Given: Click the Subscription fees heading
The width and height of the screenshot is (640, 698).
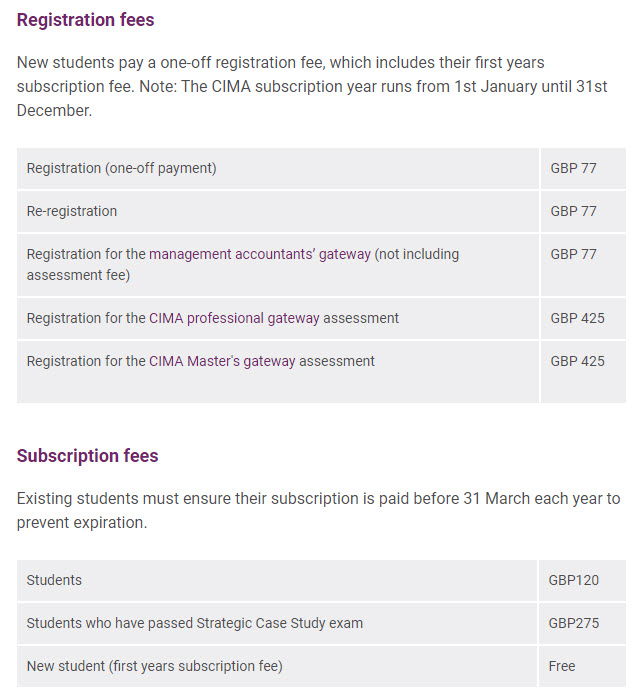Looking at the screenshot, I should (88, 456).
